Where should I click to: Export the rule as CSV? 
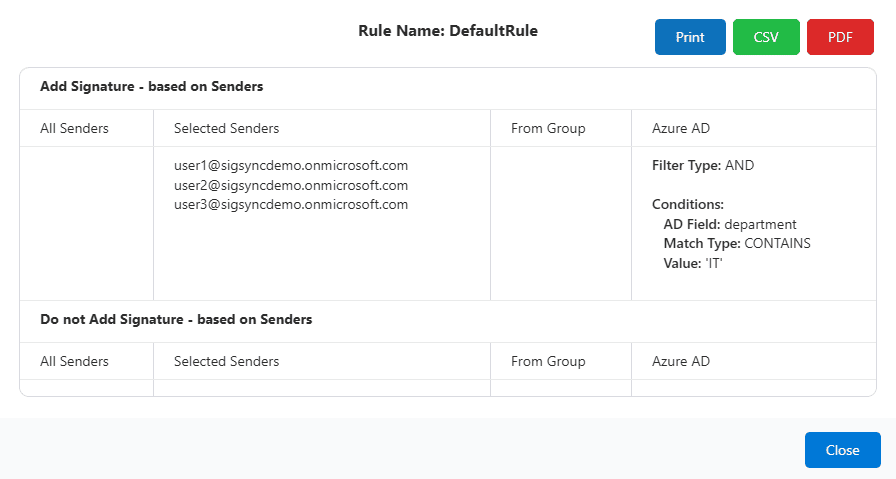[x=766, y=37]
